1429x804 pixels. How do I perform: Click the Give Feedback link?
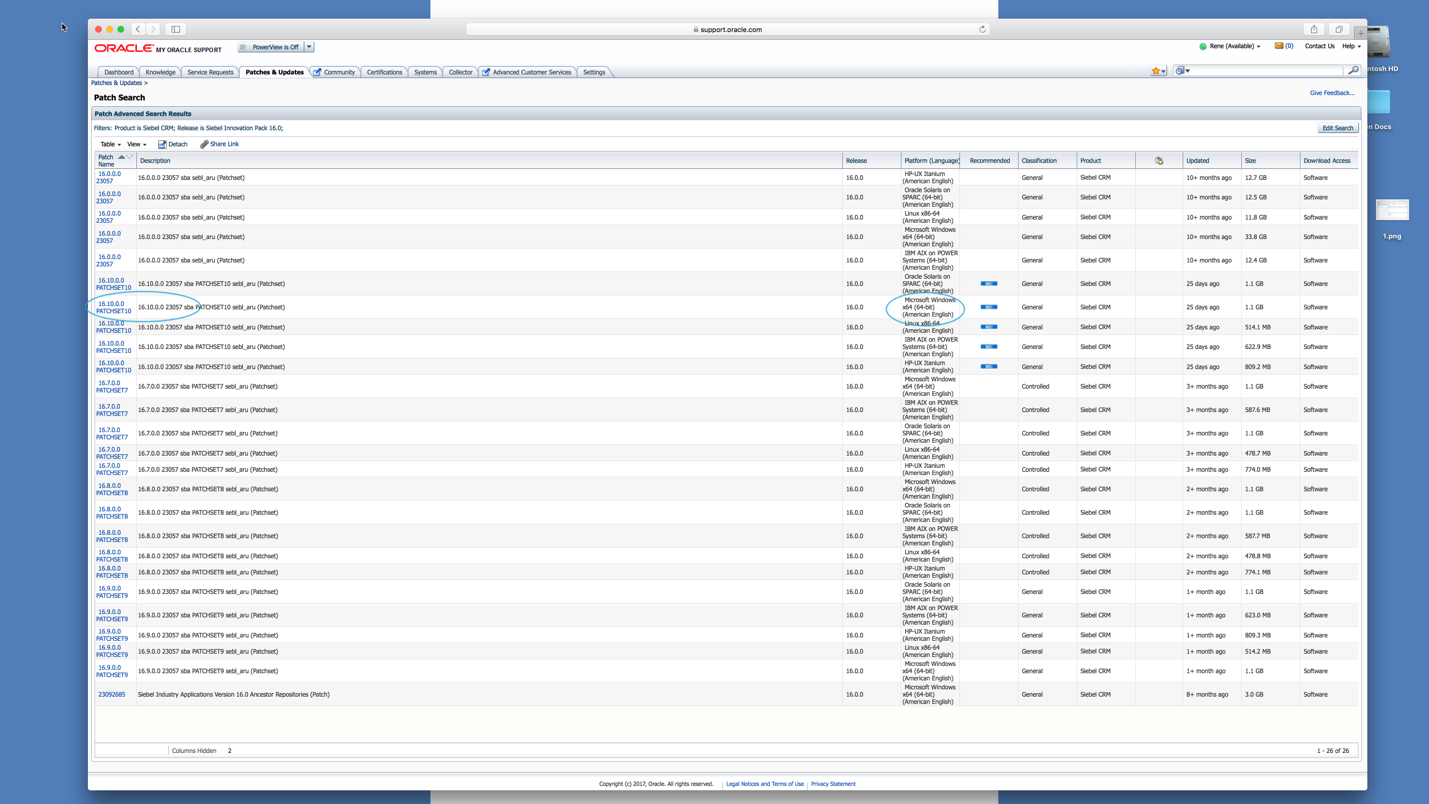coord(1332,93)
